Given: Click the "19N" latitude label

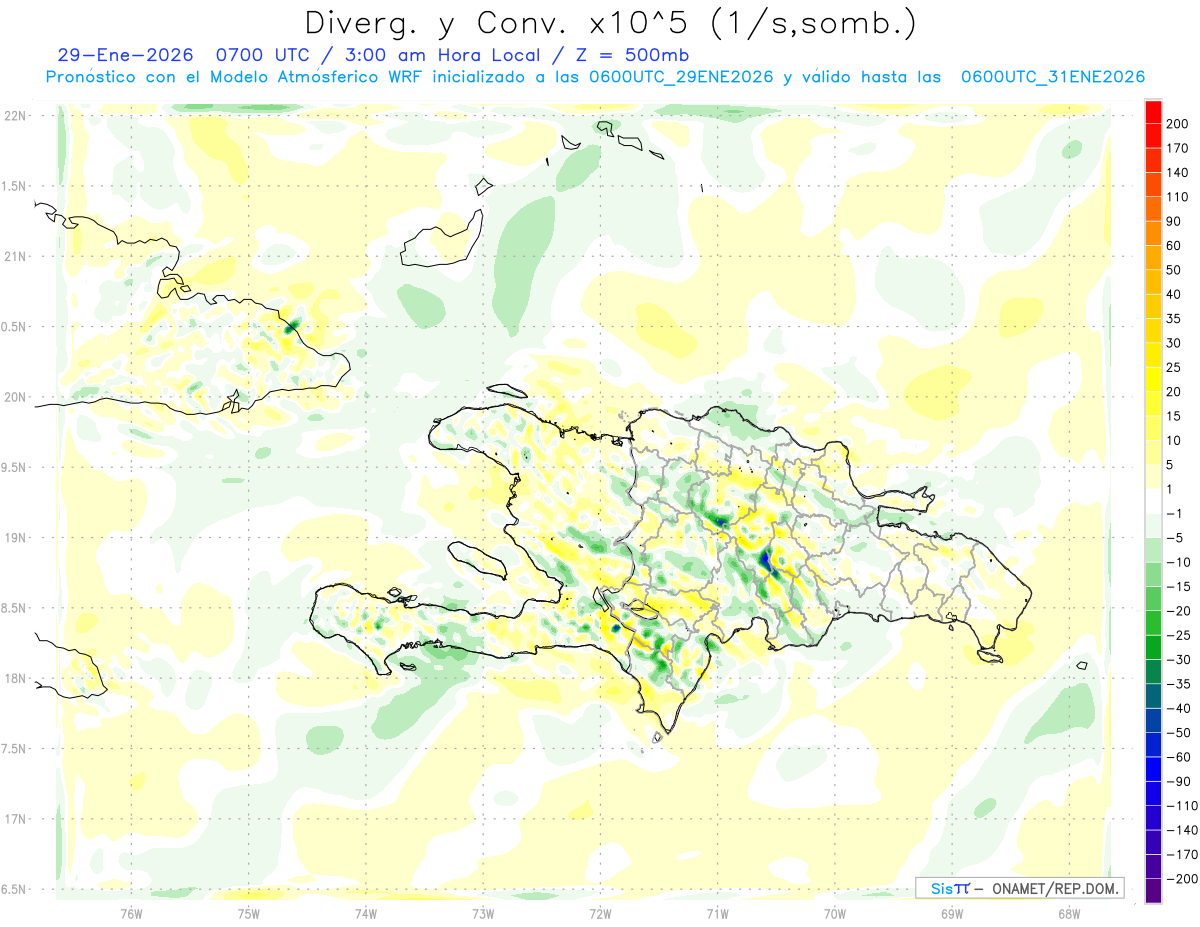Looking at the screenshot, I should pyautogui.click(x=14, y=538).
